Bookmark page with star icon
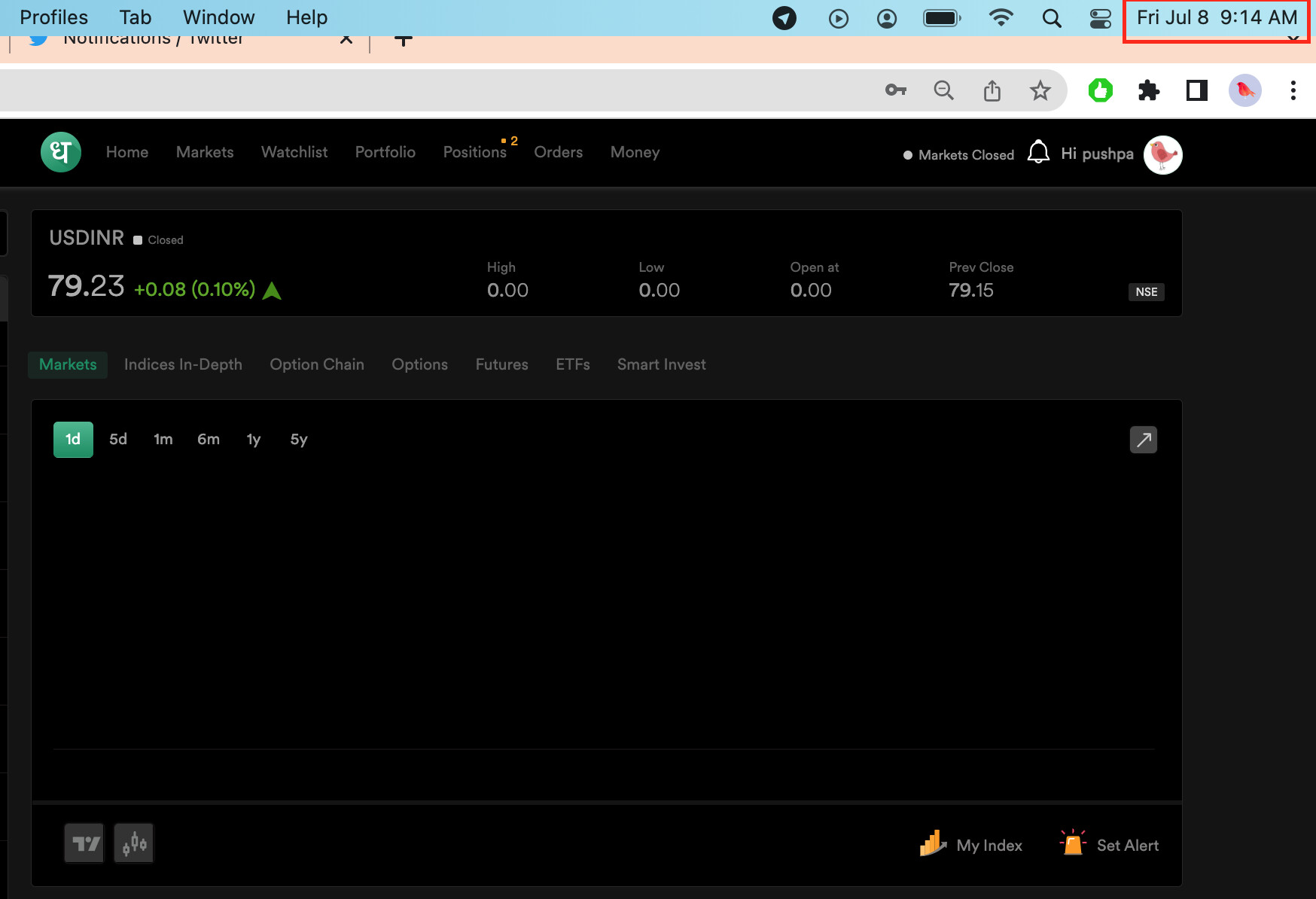This screenshot has height=899, width=1316. (1040, 91)
